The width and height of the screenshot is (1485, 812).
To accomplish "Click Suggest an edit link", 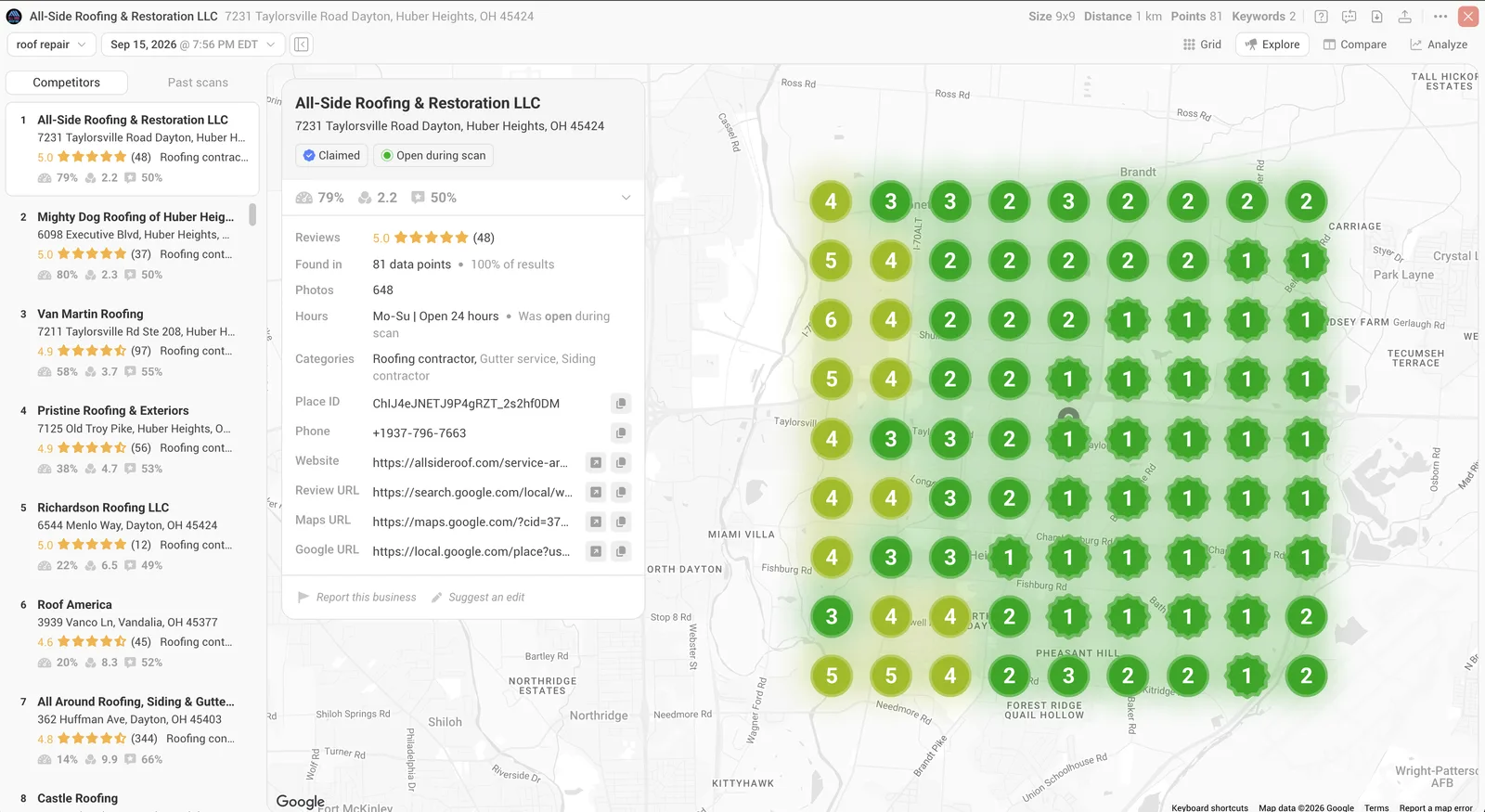I will point(486,598).
